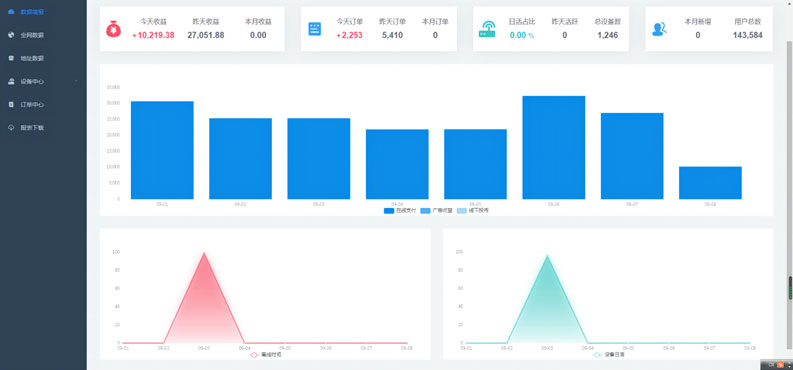
Task: Click the blue order list icon
Action: tap(315, 29)
